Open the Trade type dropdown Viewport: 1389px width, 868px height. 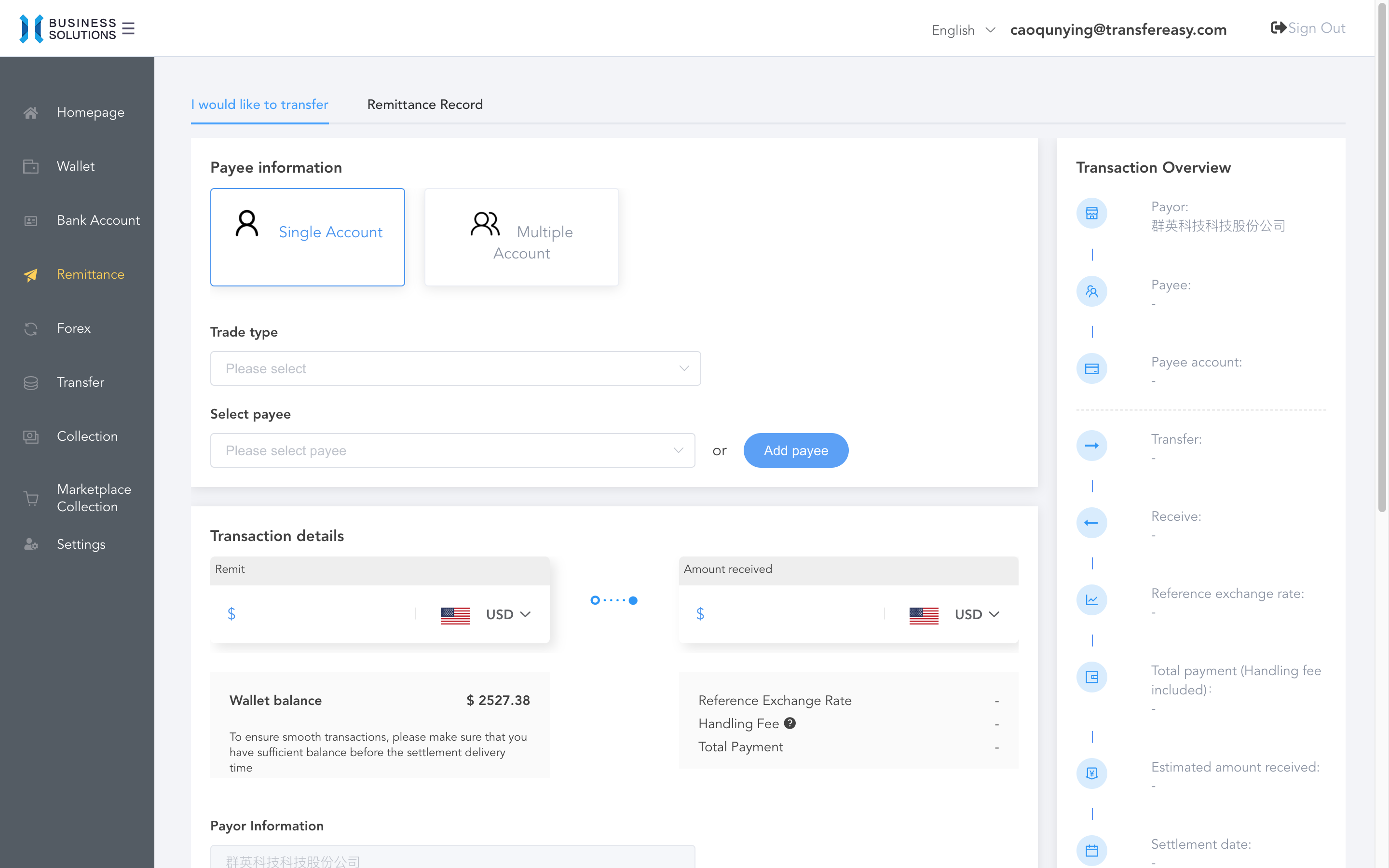coord(455,368)
